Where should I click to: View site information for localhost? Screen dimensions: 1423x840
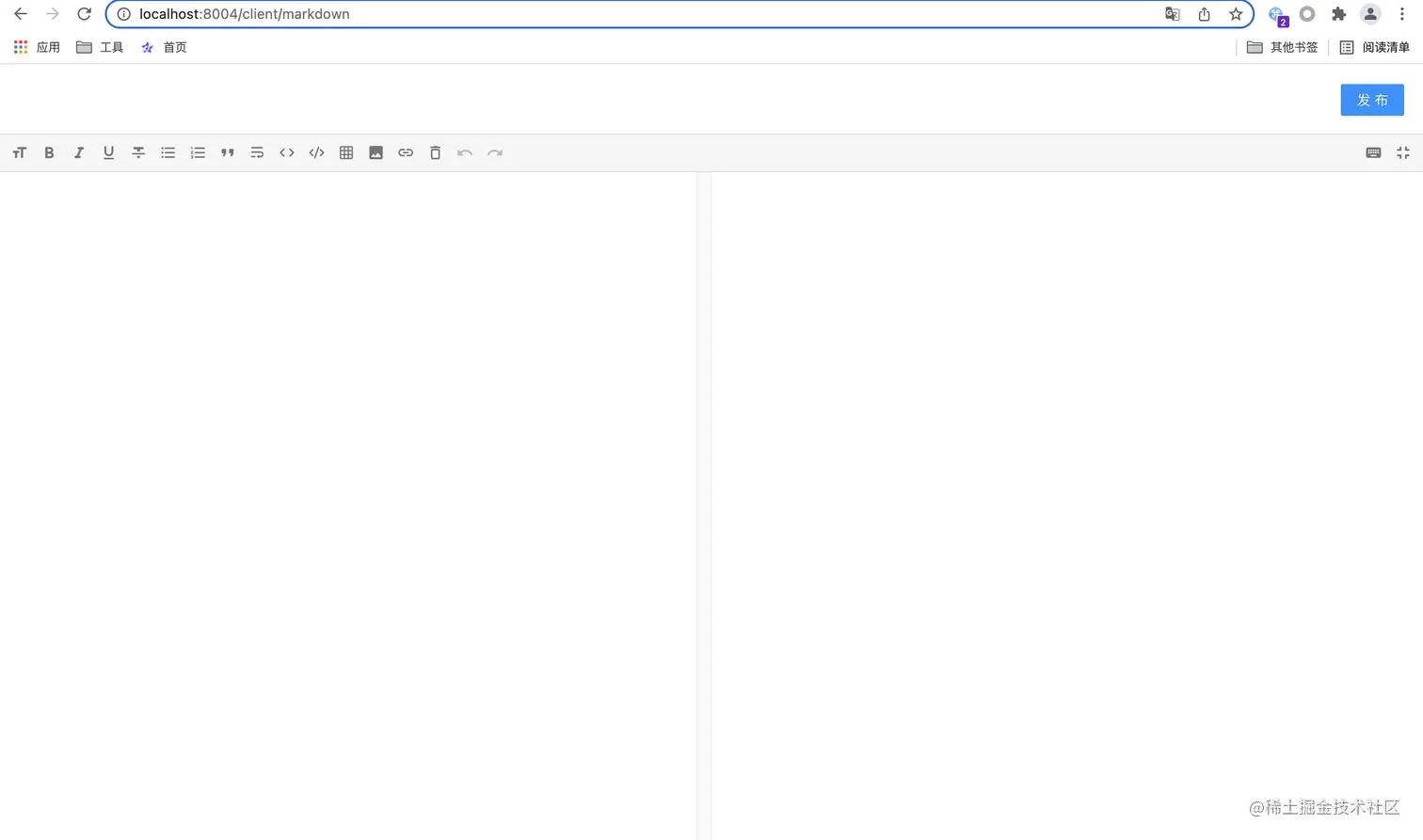point(123,14)
